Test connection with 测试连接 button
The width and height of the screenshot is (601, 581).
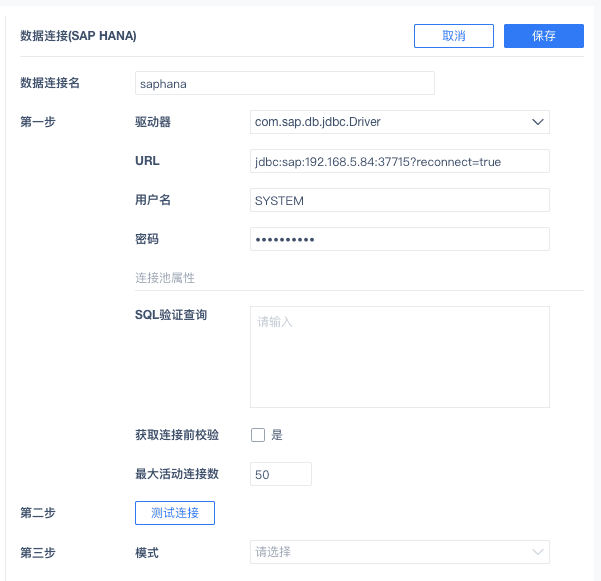coord(175,513)
